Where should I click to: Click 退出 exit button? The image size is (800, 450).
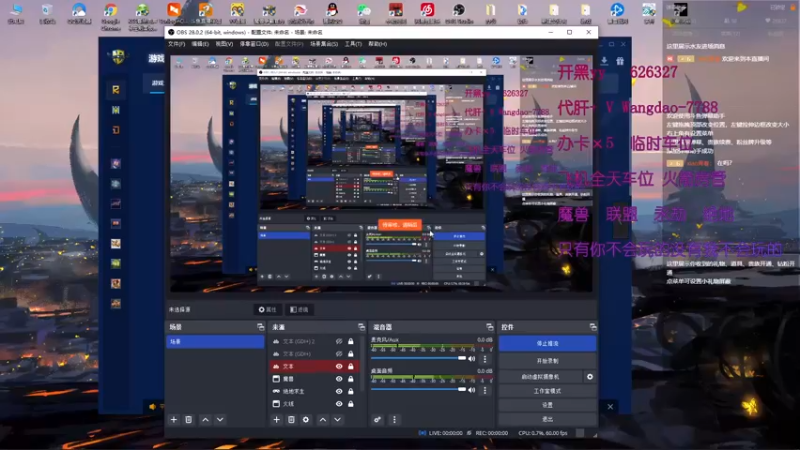[547, 419]
